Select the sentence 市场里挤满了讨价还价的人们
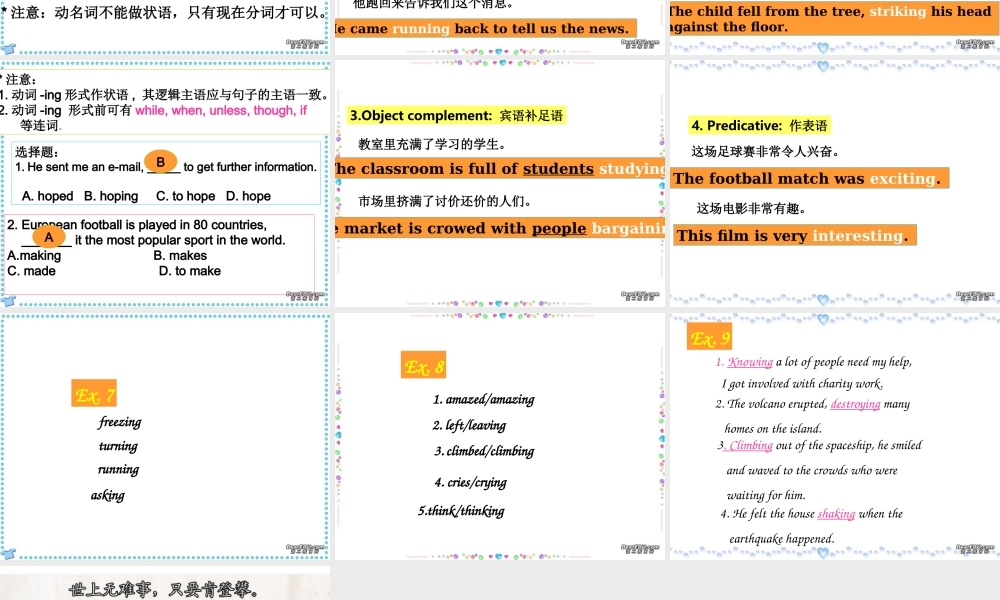The height and width of the screenshot is (600, 1000). pyautogui.click(x=445, y=201)
